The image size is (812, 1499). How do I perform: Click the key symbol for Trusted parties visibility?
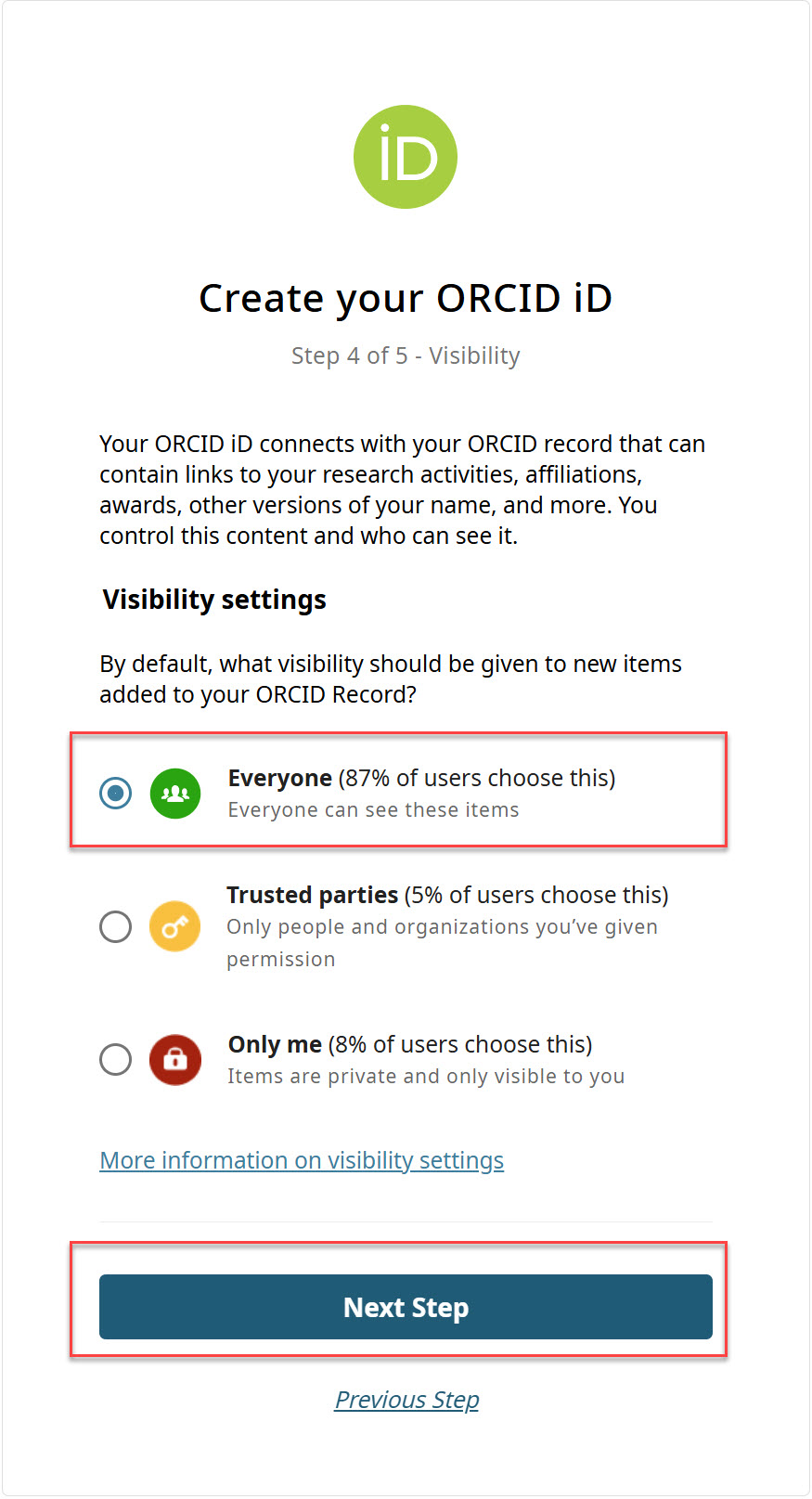pos(174,926)
